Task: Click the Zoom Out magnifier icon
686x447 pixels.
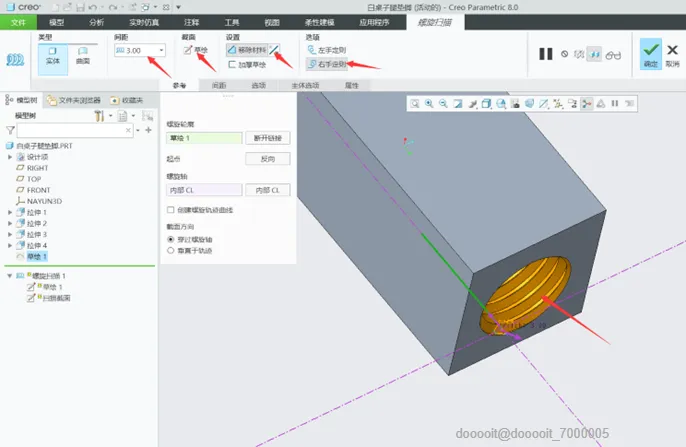Action: point(443,104)
